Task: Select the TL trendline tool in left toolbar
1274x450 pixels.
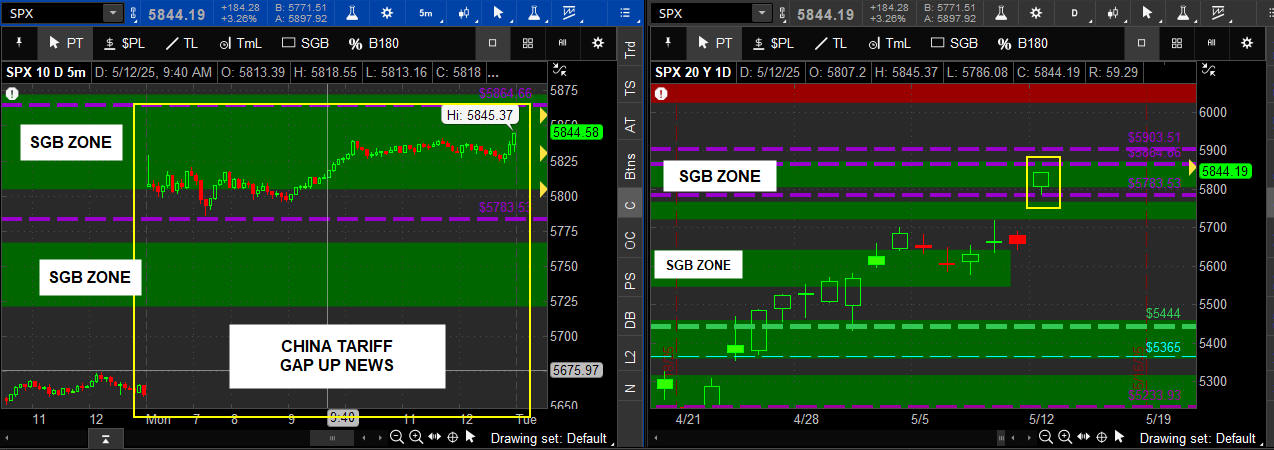Action: [184, 43]
